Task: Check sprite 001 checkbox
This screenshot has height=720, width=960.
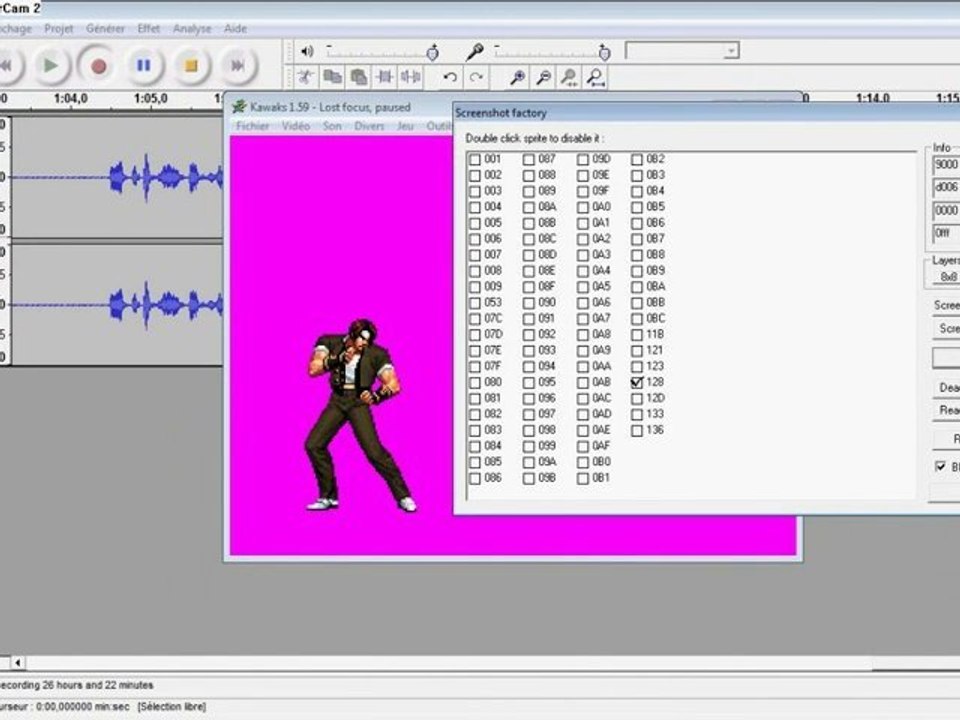Action: pos(474,159)
